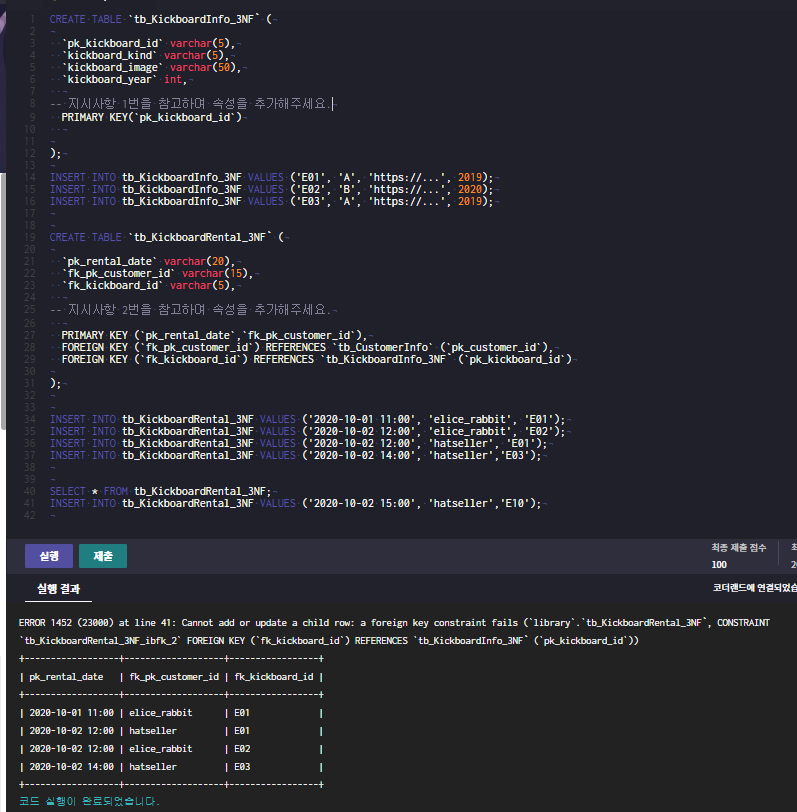Click FOREIGN KEY referencing tb_CustomerInfo line
Screen dimensions: 797x812
[307, 347]
